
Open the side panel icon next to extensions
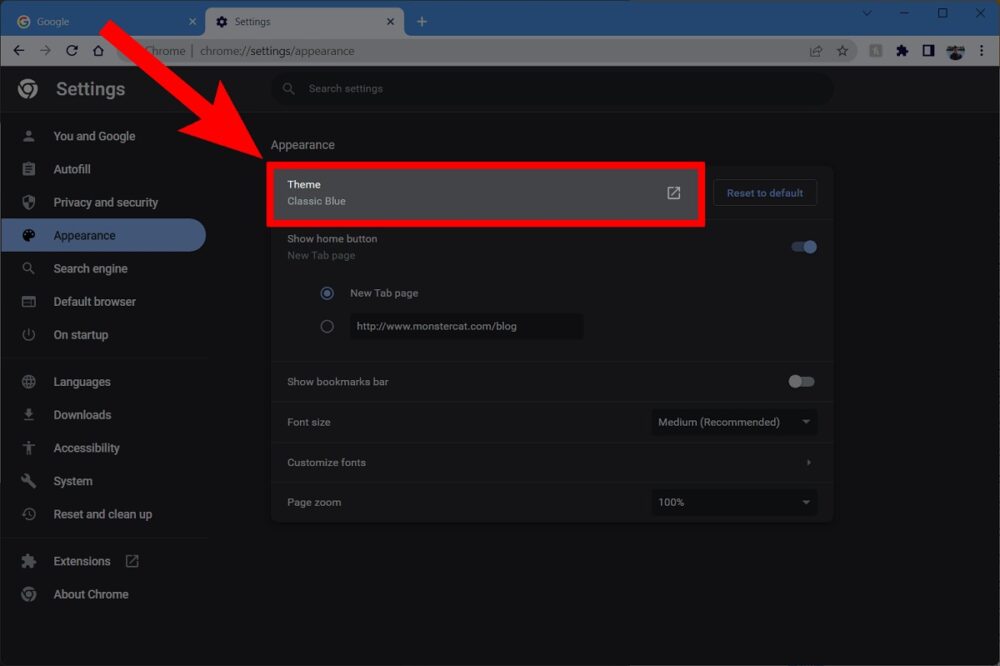(930, 51)
